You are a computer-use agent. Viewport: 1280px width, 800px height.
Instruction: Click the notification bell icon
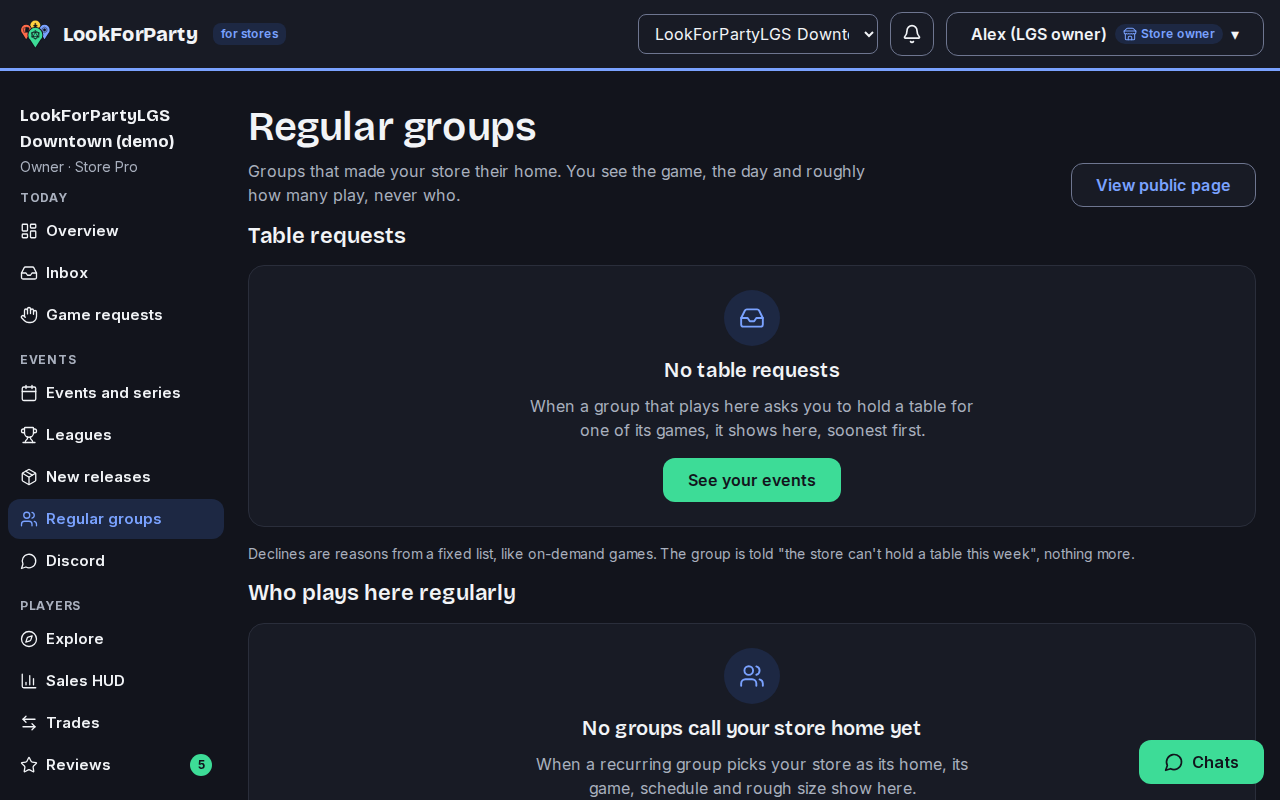(x=912, y=34)
